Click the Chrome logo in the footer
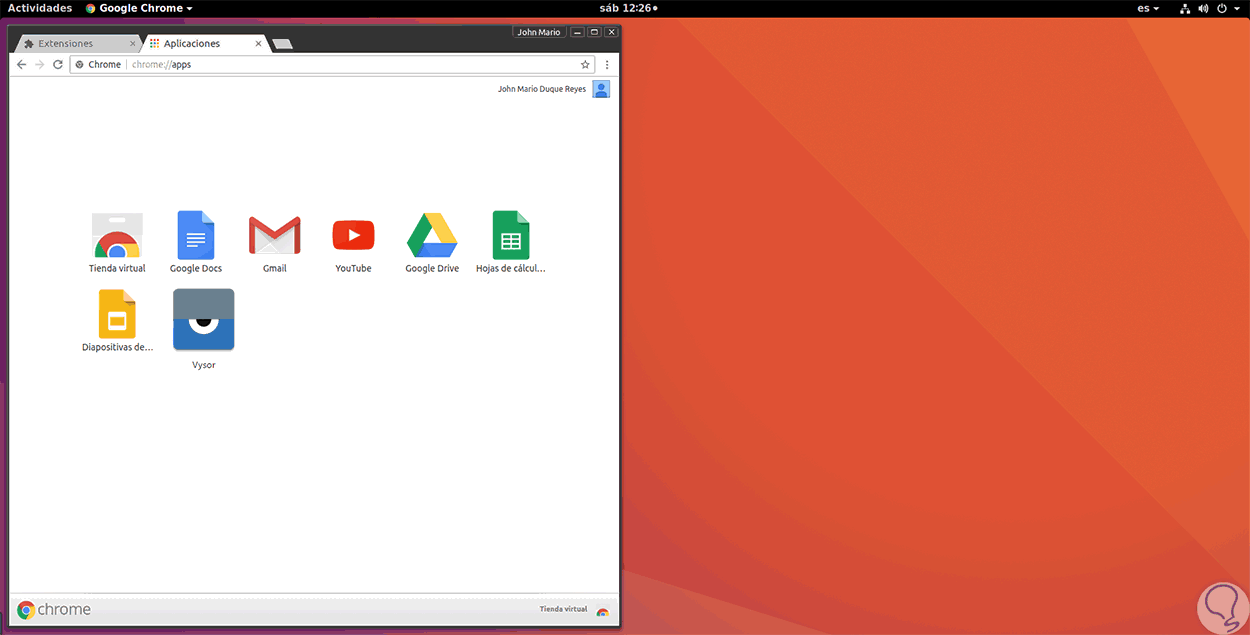The width and height of the screenshot is (1250, 635). click(54, 609)
